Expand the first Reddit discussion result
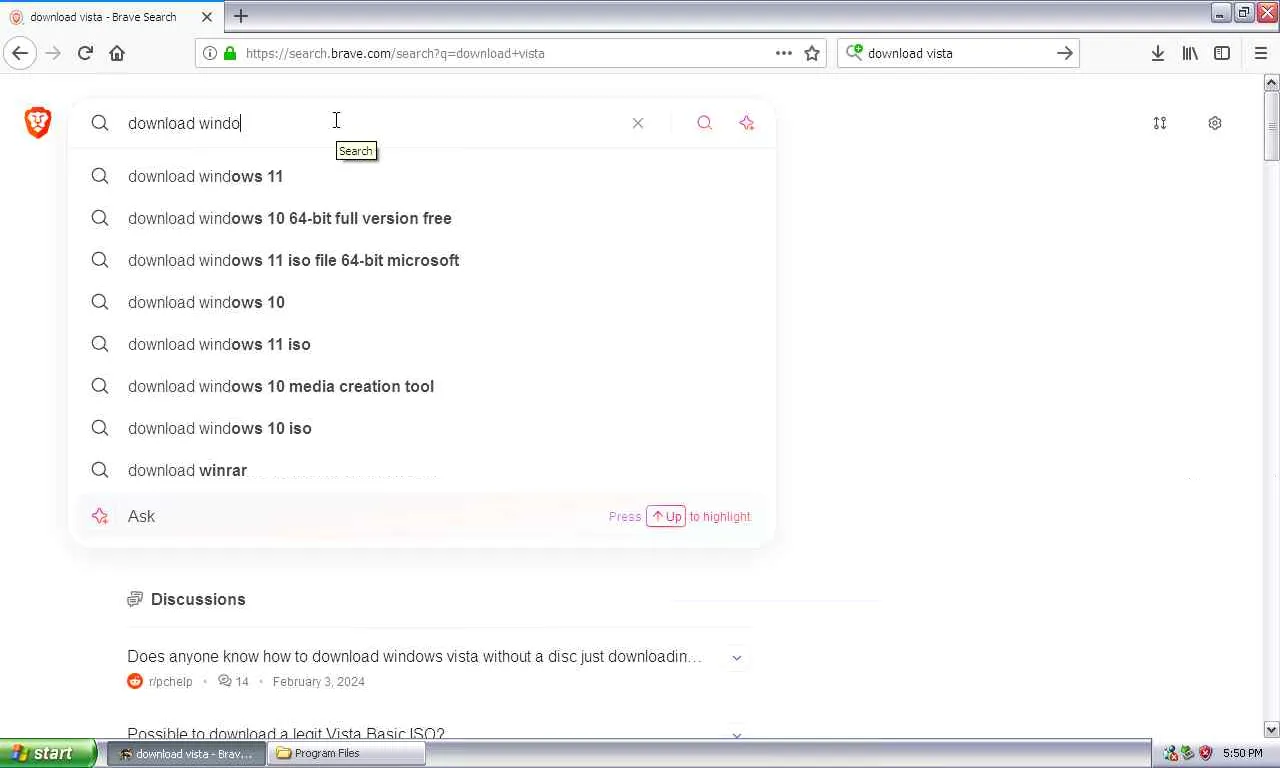 (x=737, y=657)
